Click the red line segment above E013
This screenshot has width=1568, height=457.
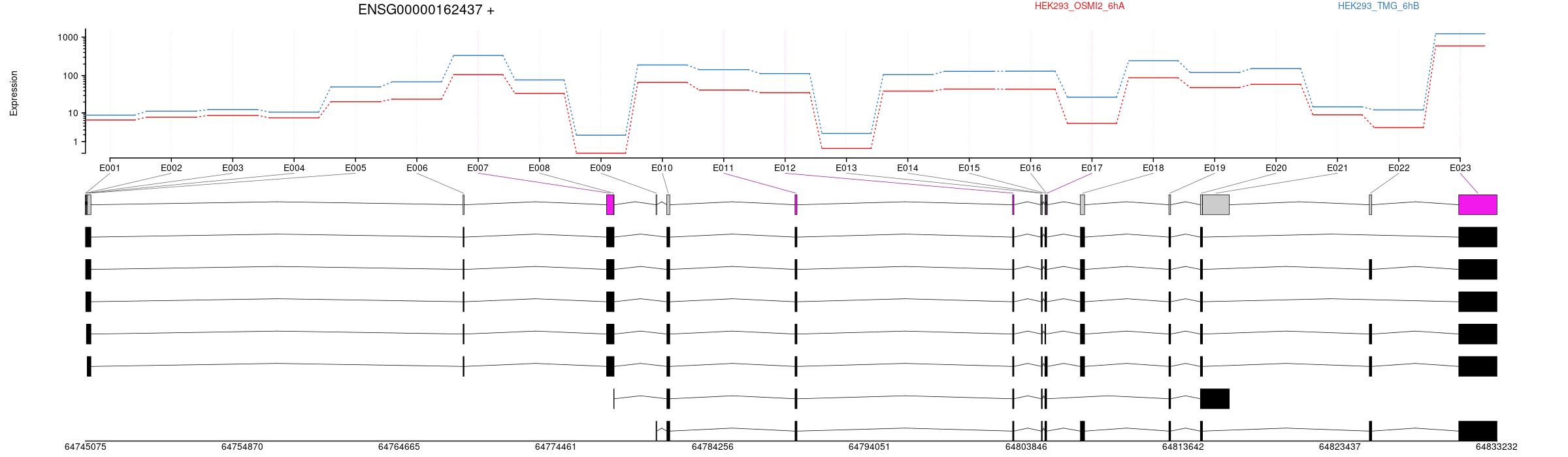tap(846, 148)
